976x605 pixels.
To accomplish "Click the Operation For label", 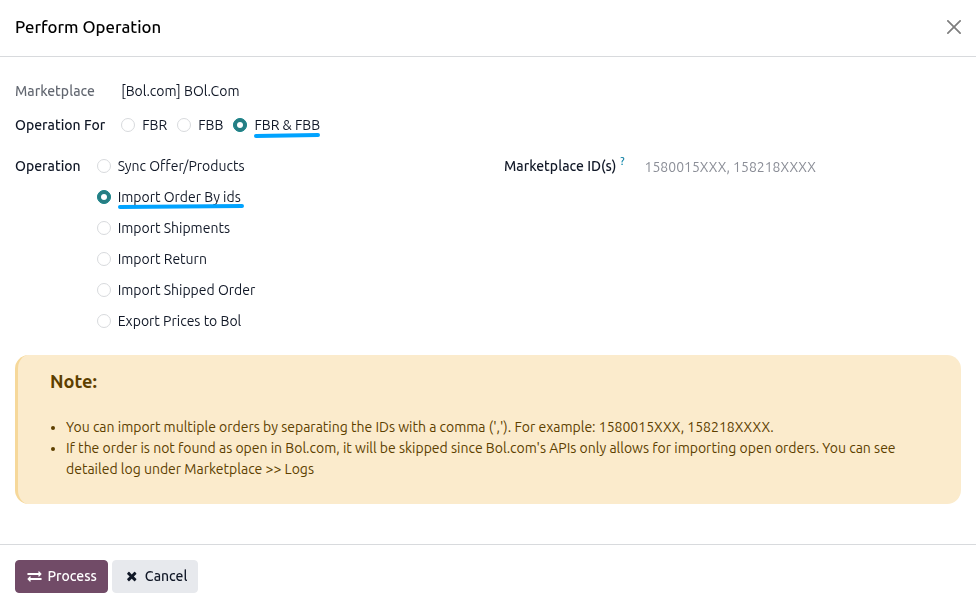I will pos(60,125).
